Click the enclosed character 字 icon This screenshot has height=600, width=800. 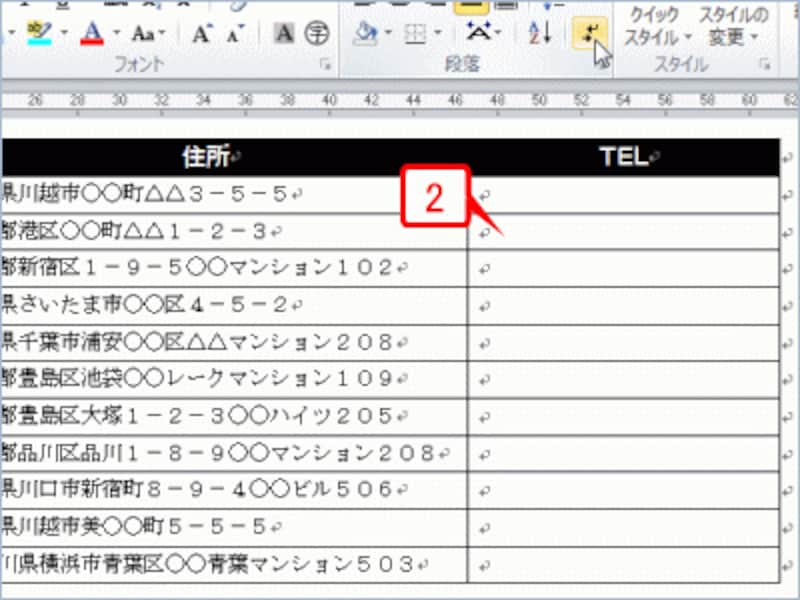[316, 34]
